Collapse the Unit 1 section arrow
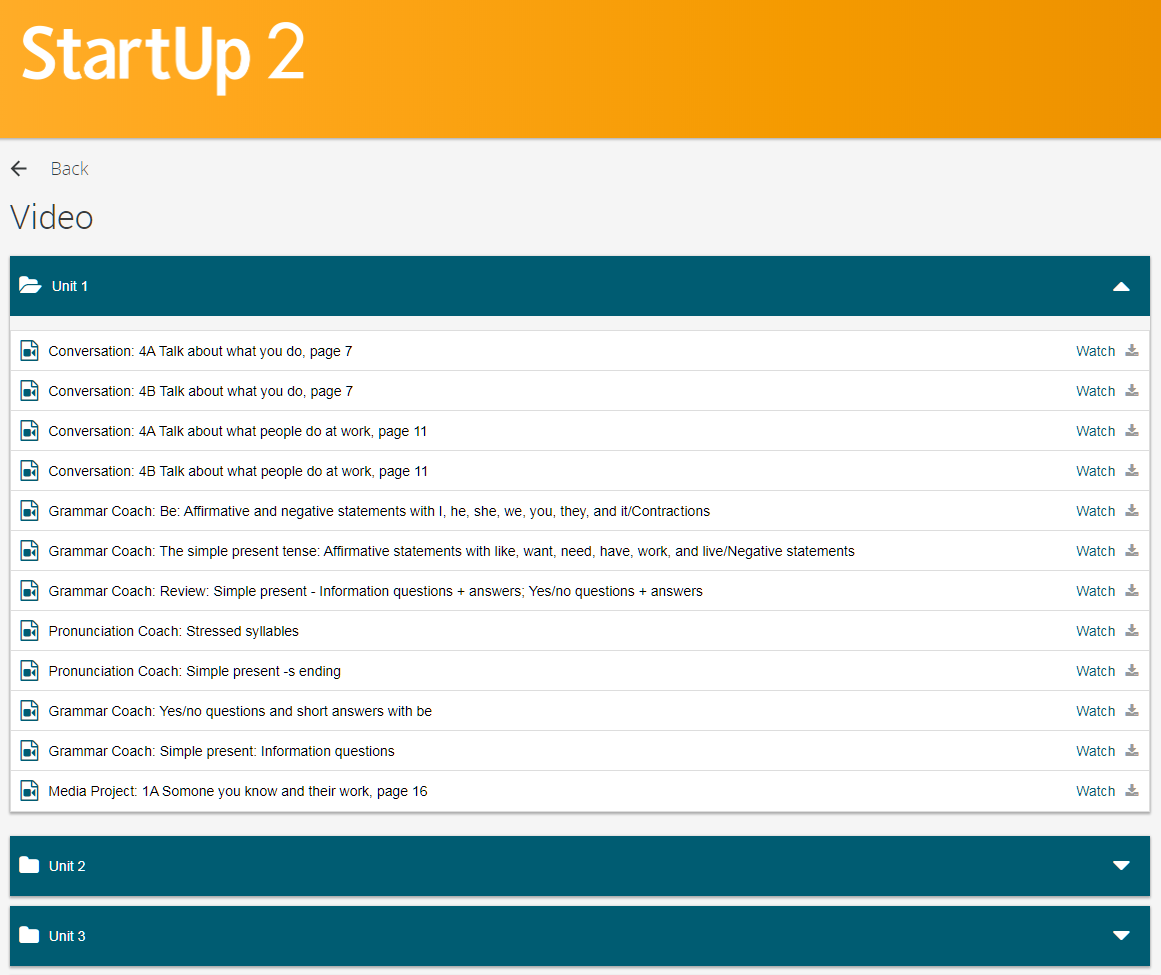 click(1121, 287)
